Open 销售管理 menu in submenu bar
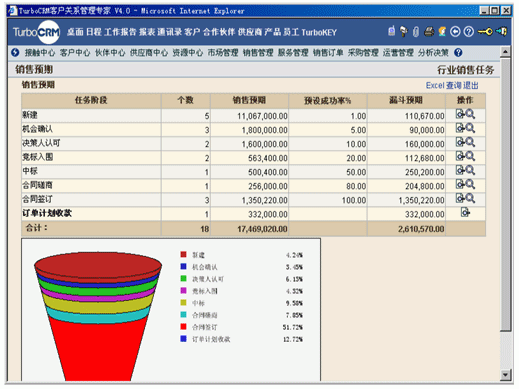 click(258, 53)
